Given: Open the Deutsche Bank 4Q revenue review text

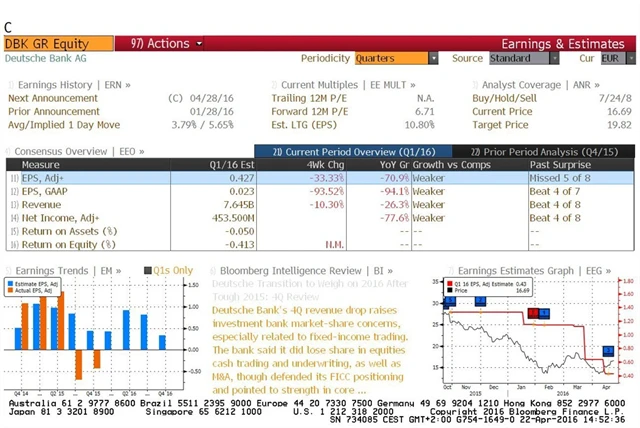Looking at the screenshot, I should pyautogui.click(x=310, y=350).
